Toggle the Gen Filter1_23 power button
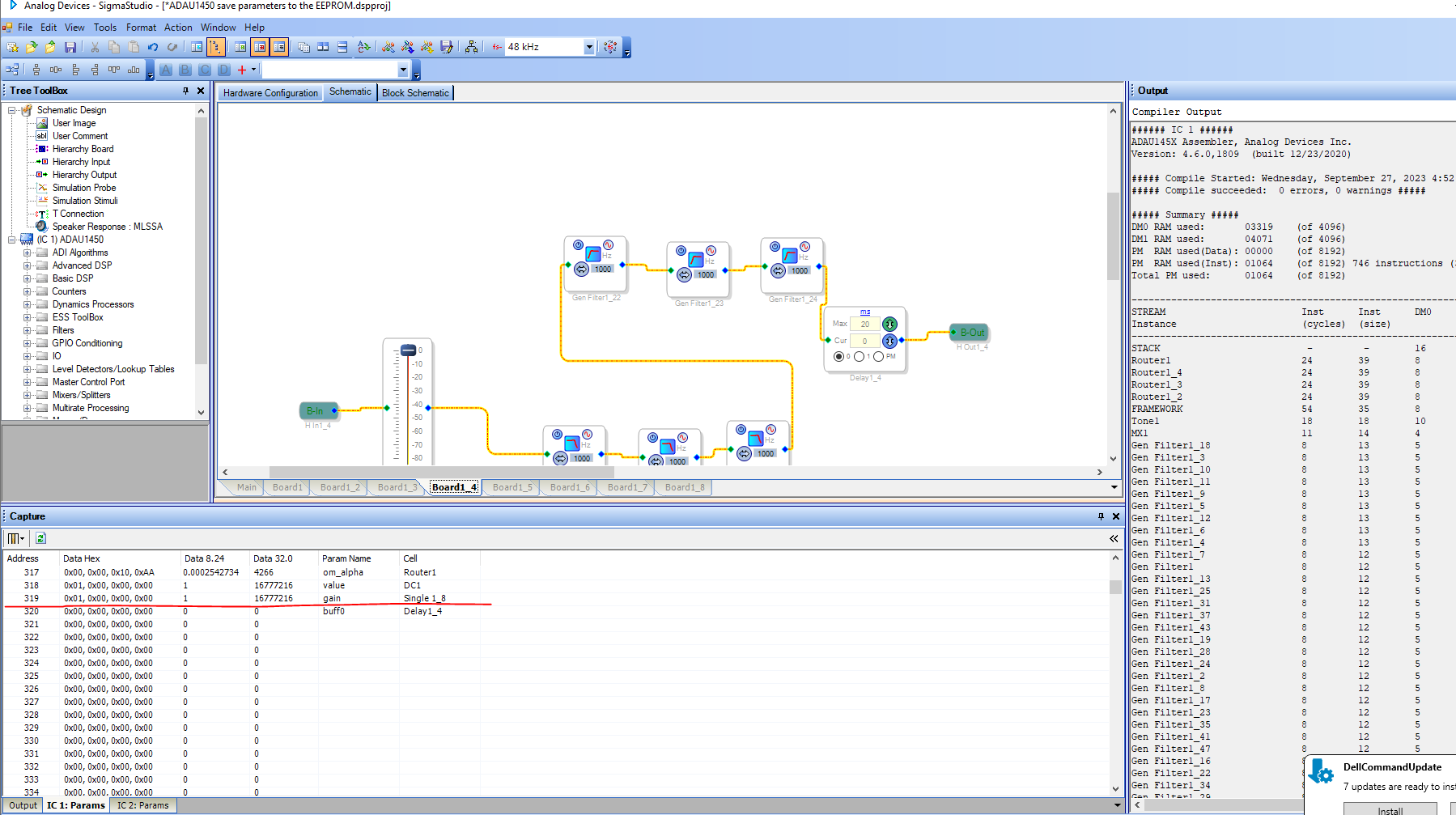 point(681,250)
